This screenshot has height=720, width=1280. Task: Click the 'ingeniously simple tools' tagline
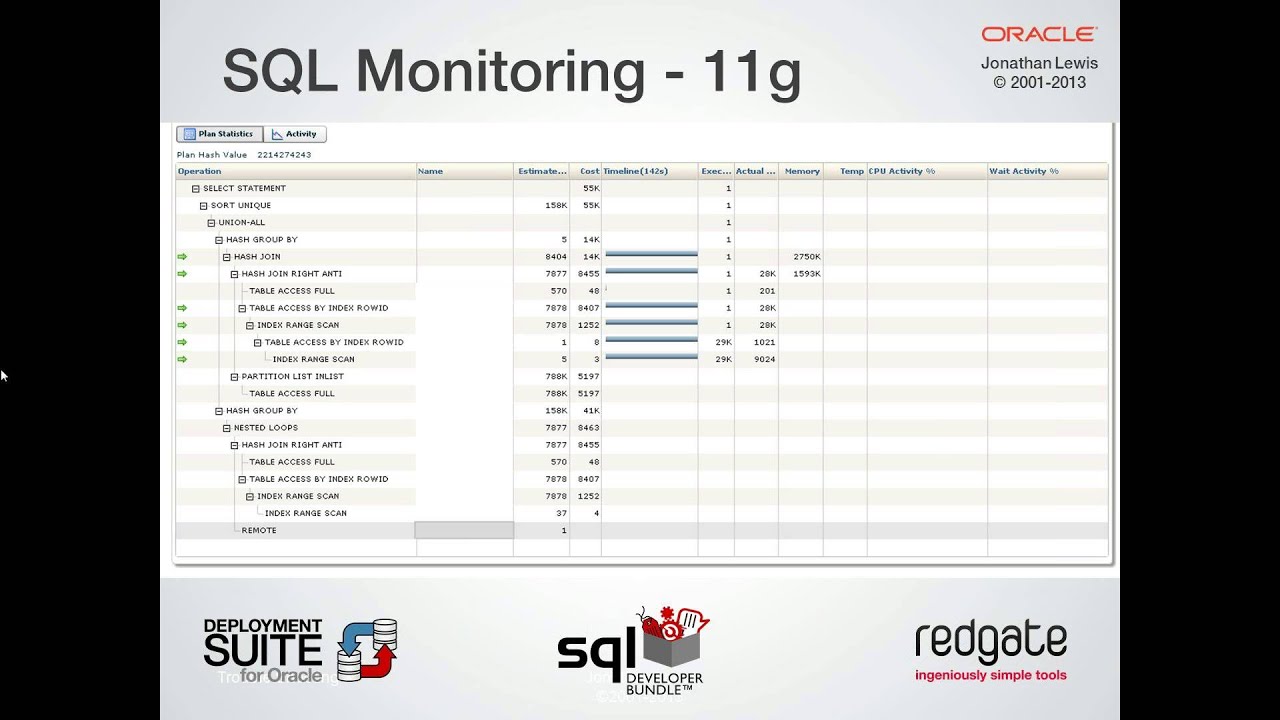(x=991, y=675)
